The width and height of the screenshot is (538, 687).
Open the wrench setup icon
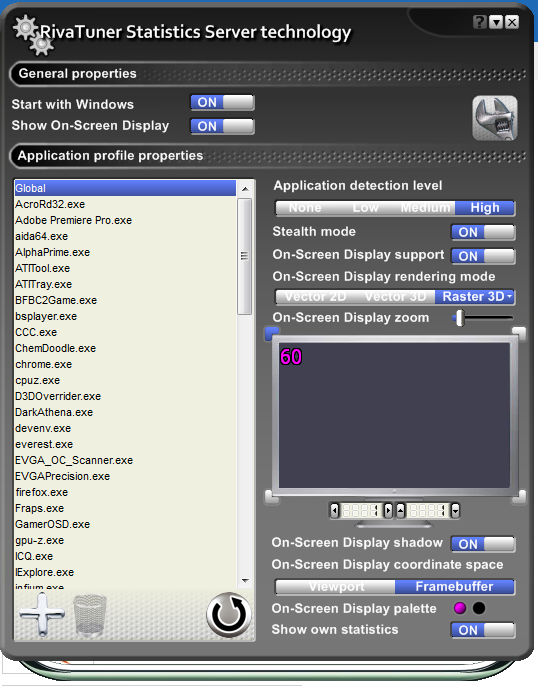pos(495,118)
